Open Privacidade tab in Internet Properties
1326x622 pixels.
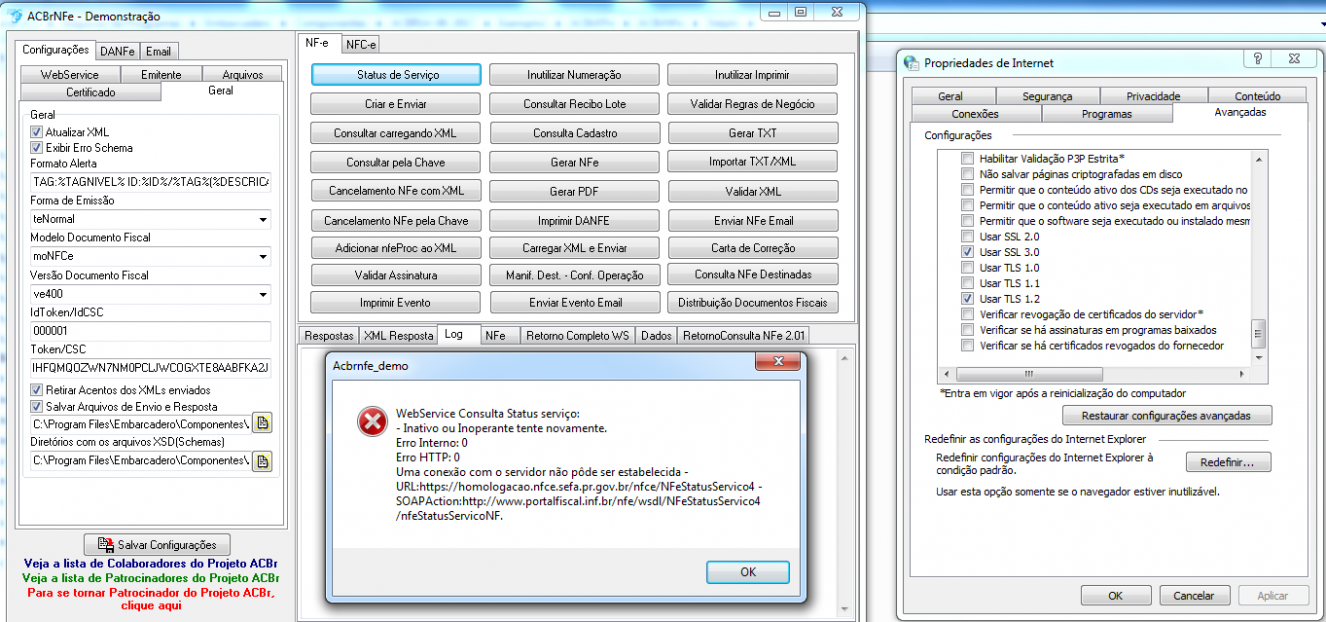(1153, 96)
